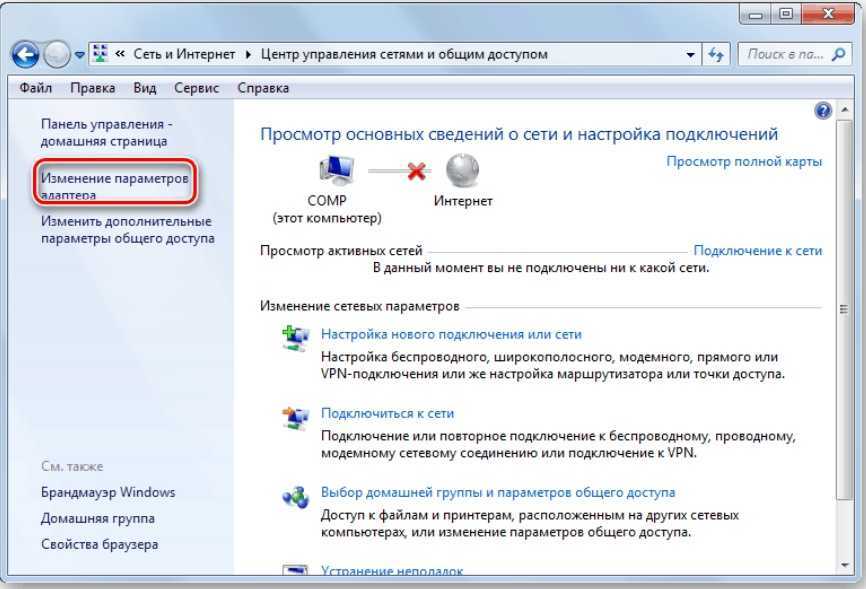
Task: Click the Back navigation arrow button
Action: 25,54
